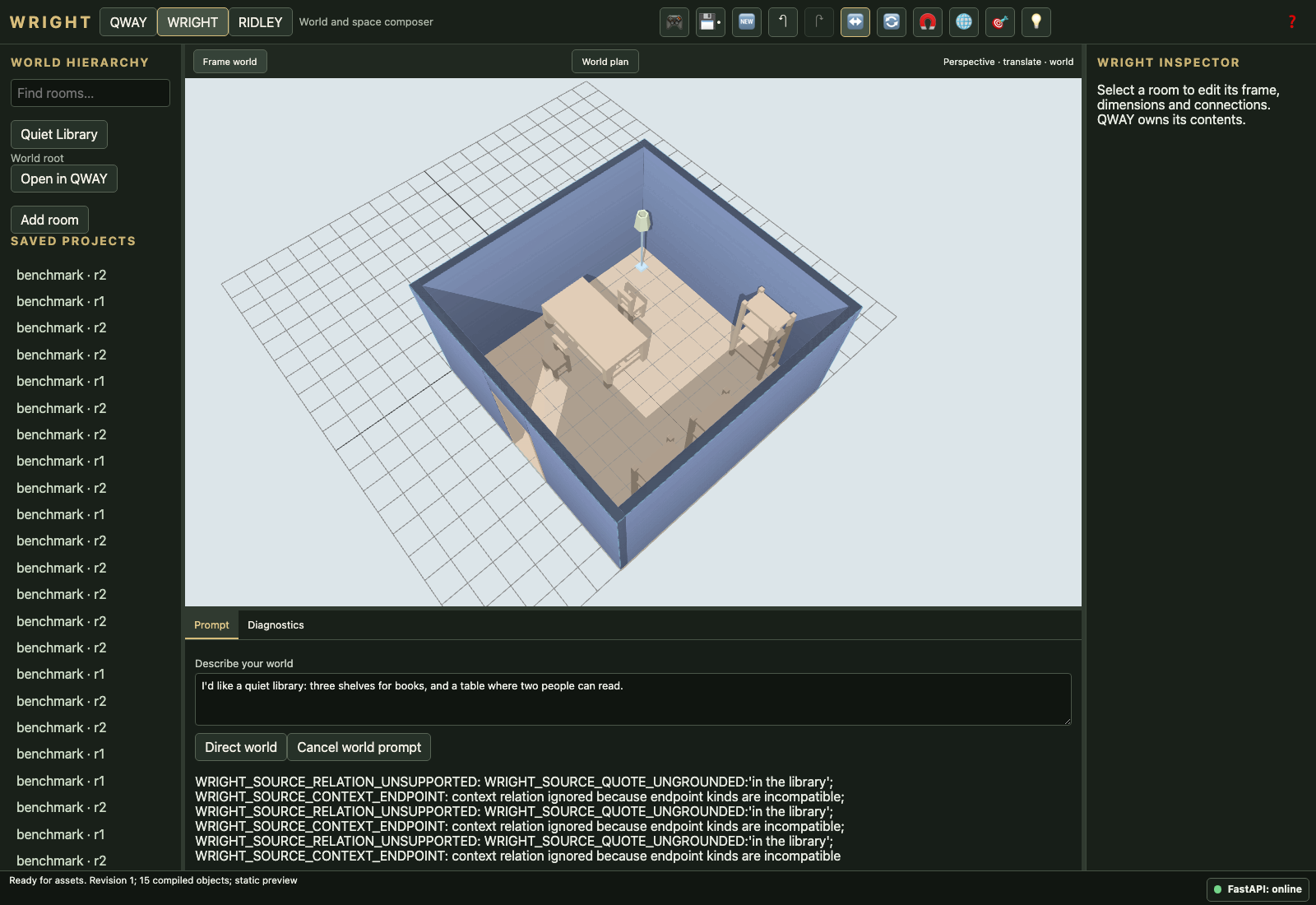Select the translate double-arrow tool

pyautogui.click(x=855, y=22)
